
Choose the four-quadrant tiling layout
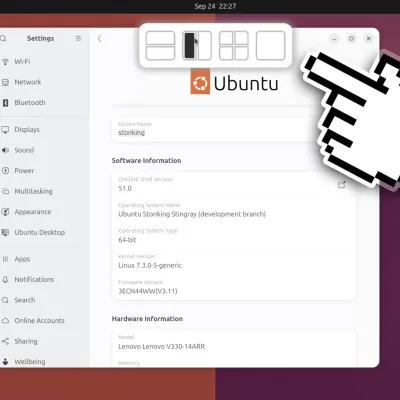(234, 46)
